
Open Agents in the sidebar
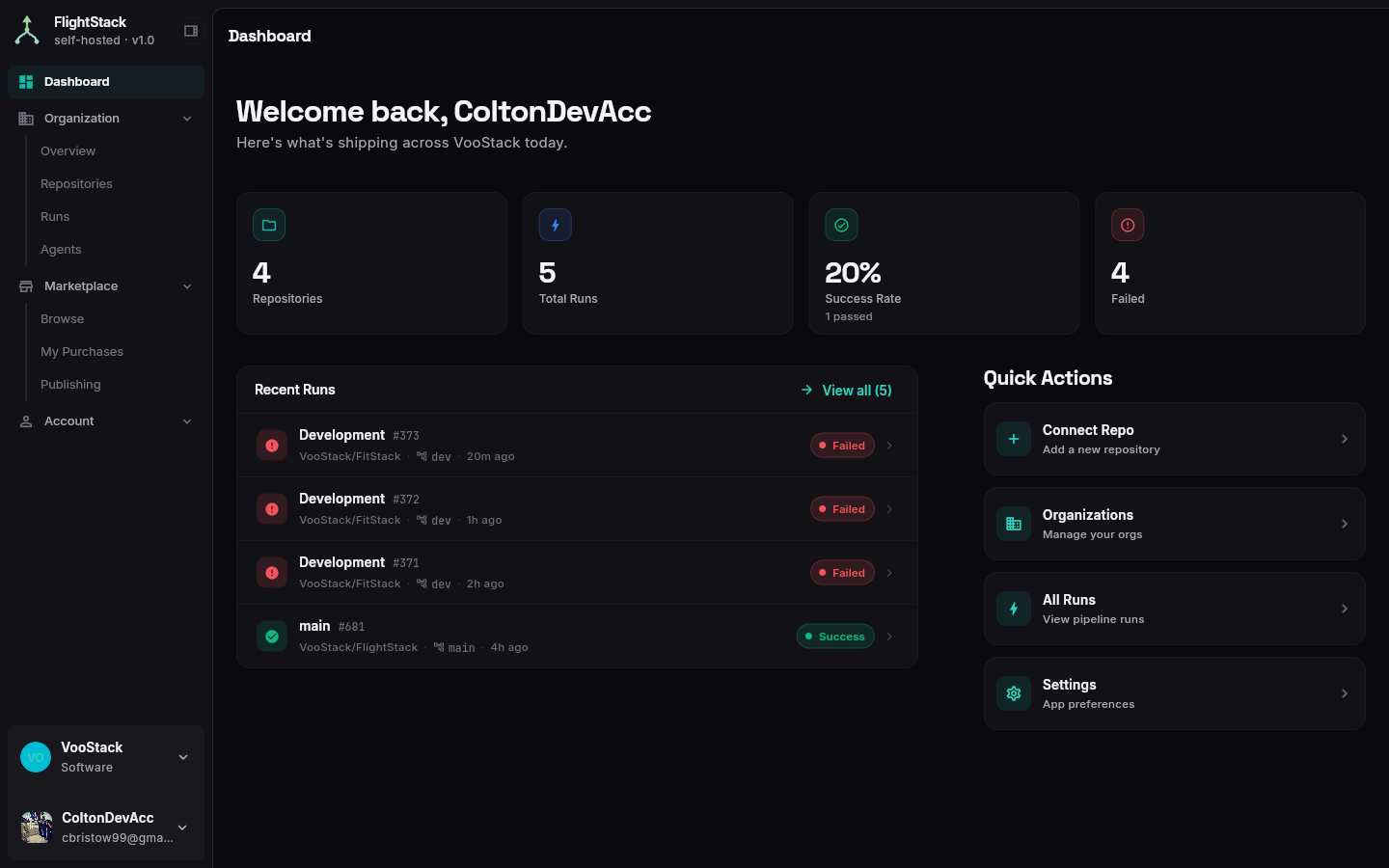pos(61,250)
